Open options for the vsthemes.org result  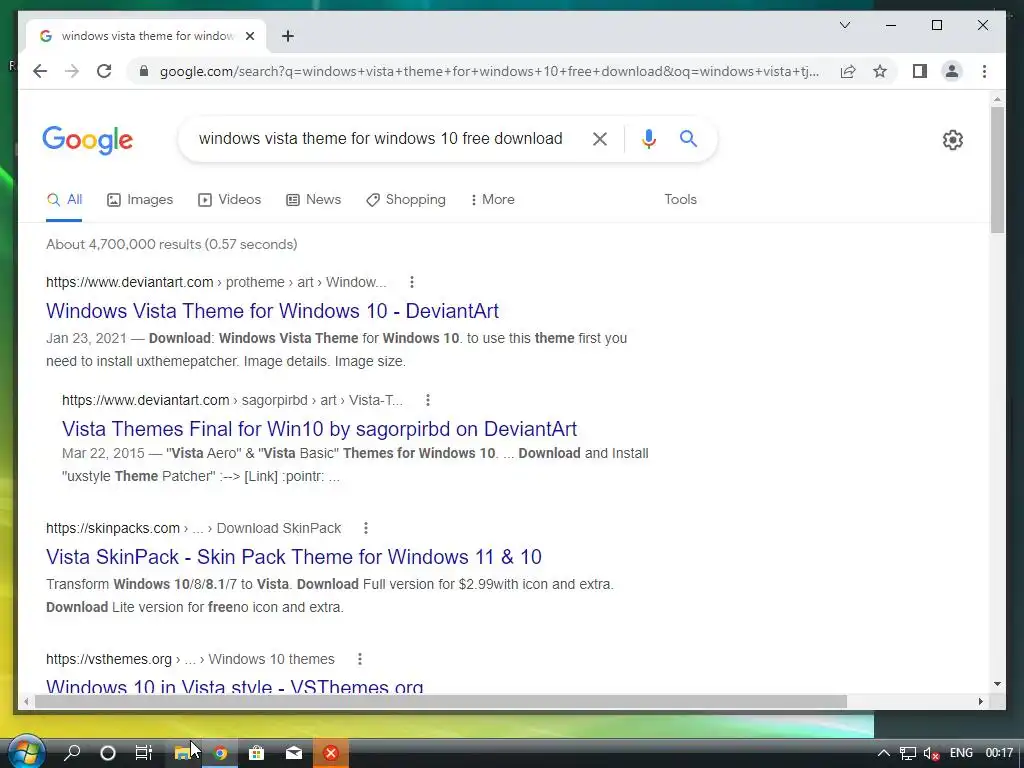click(x=359, y=659)
